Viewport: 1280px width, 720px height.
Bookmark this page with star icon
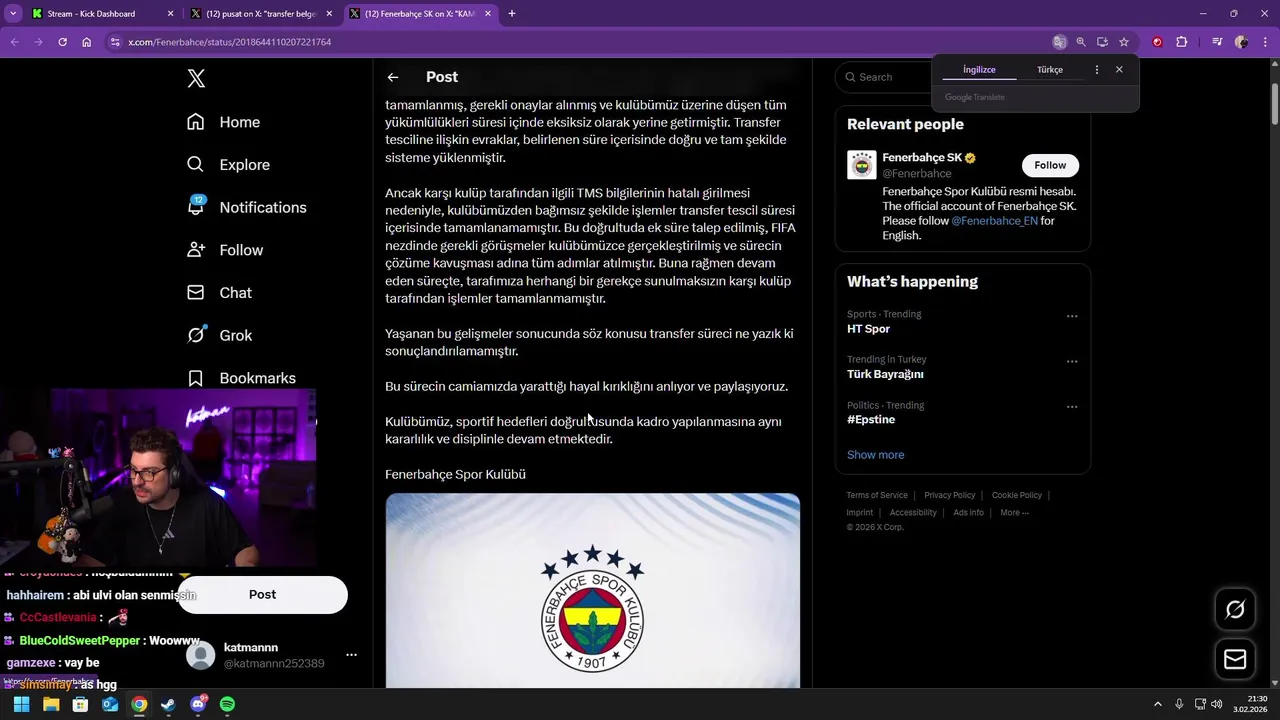click(1124, 42)
